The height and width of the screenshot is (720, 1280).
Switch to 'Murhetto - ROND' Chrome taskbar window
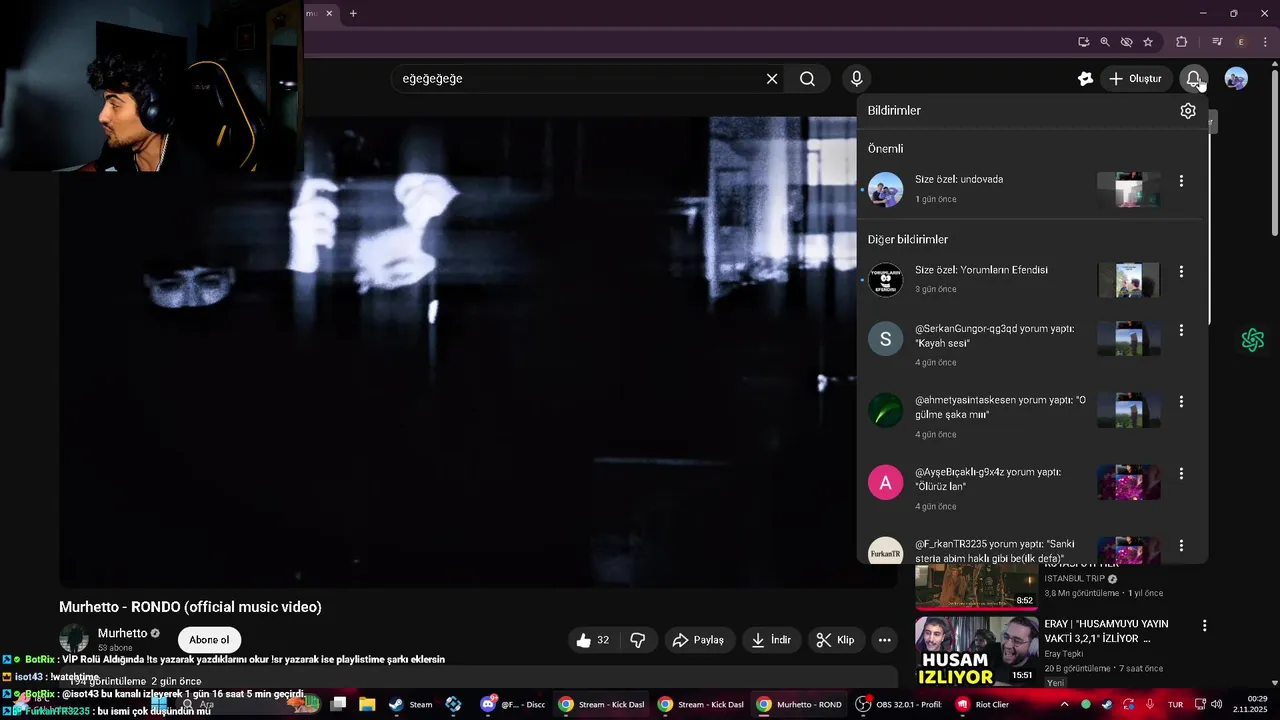800,704
